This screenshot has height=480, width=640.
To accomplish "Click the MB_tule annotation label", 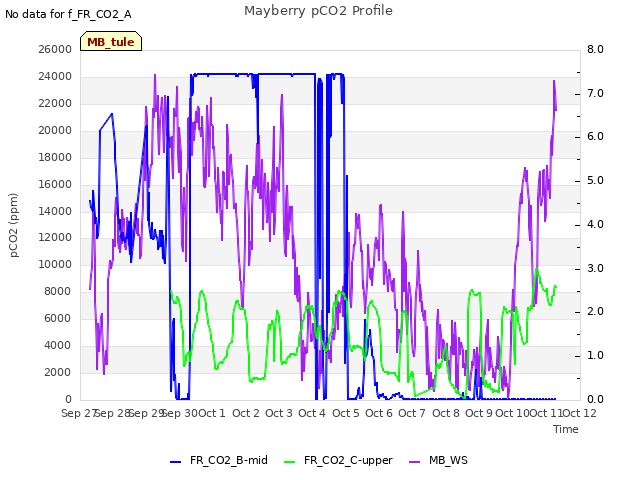I will tap(111, 42).
